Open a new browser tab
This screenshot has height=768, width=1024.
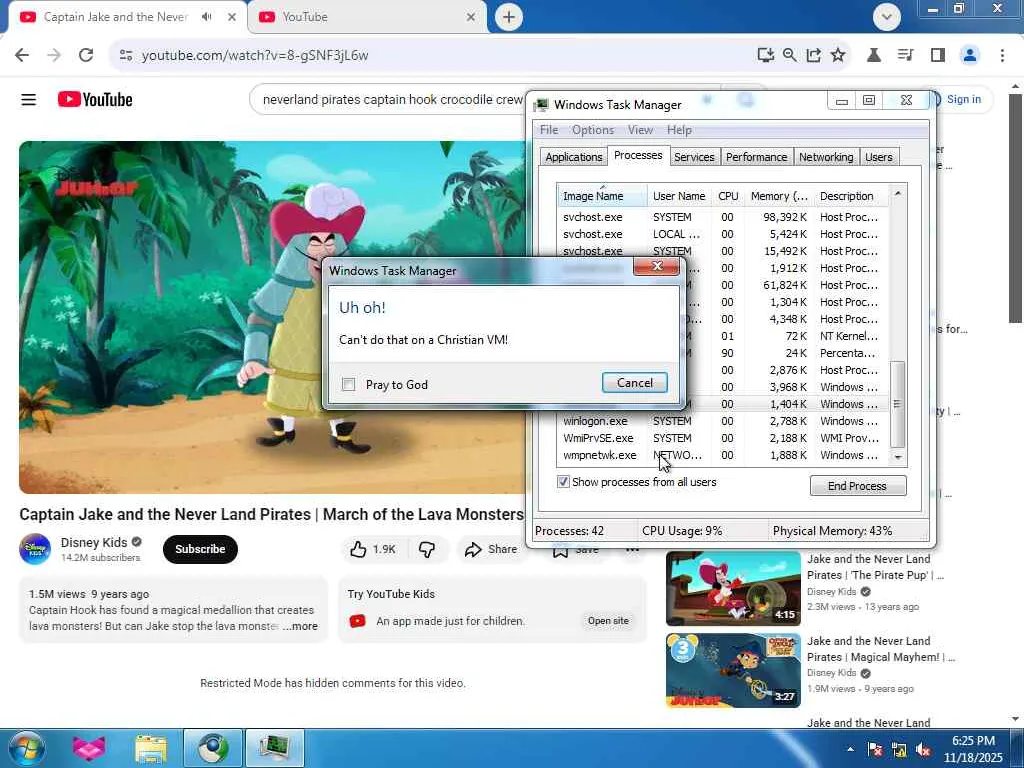pyautogui.click(x=509, y=17)
